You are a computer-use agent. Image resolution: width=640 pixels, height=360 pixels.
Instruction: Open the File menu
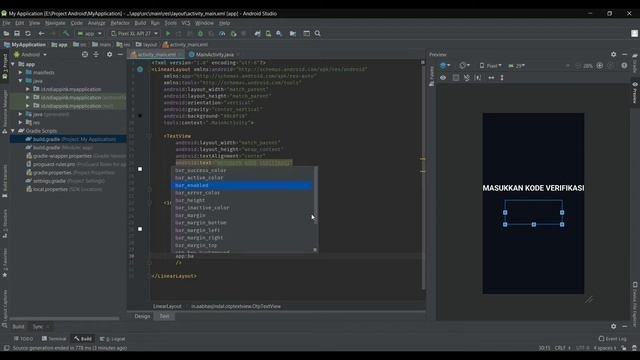tap(6, 23)
